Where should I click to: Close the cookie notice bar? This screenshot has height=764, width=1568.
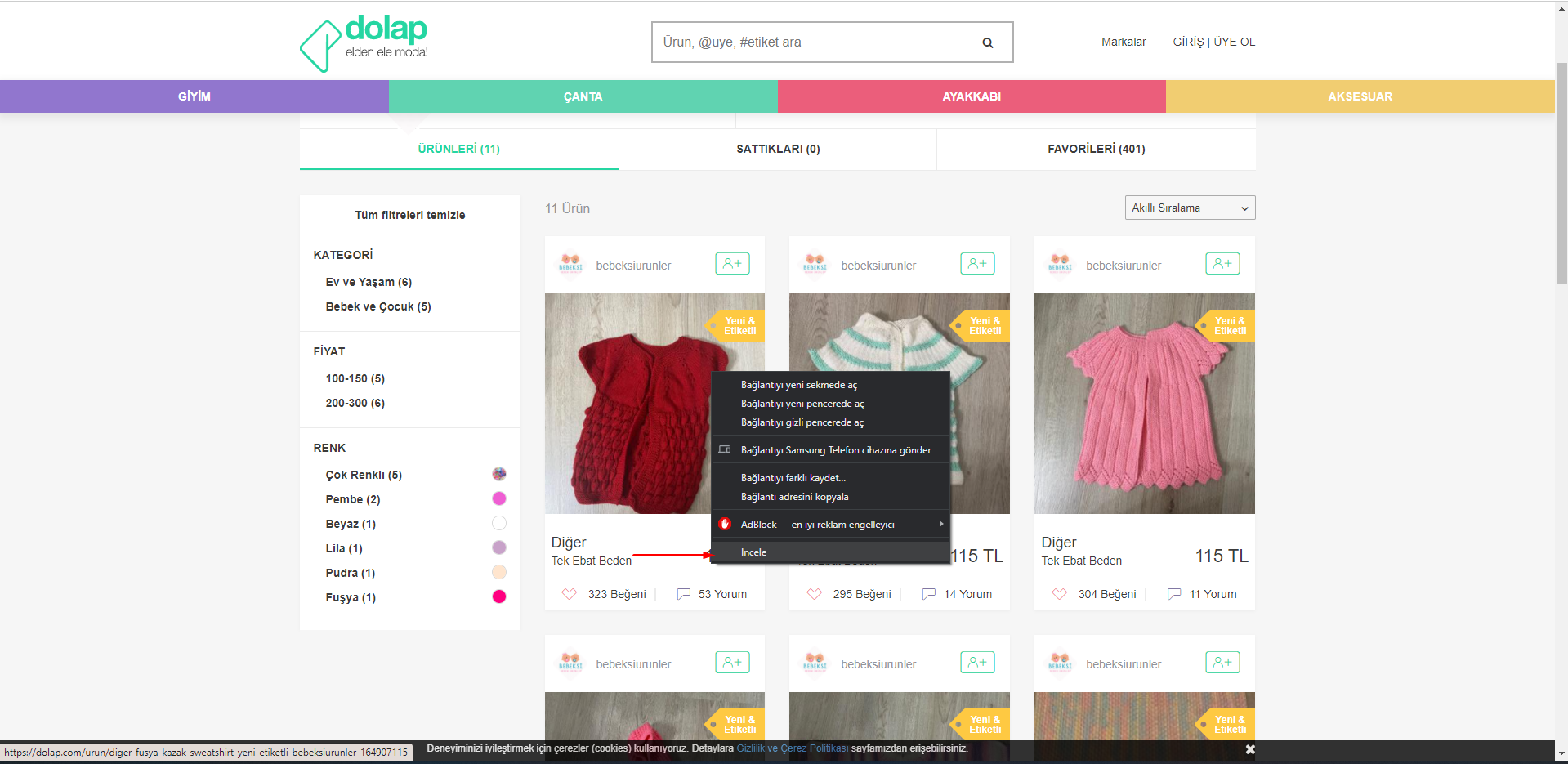click(1250, 749)
